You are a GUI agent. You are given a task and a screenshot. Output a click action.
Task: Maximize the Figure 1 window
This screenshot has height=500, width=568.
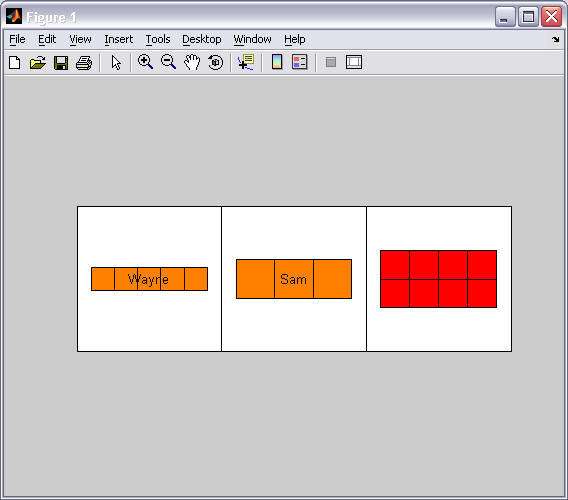(x=528, y=17)
